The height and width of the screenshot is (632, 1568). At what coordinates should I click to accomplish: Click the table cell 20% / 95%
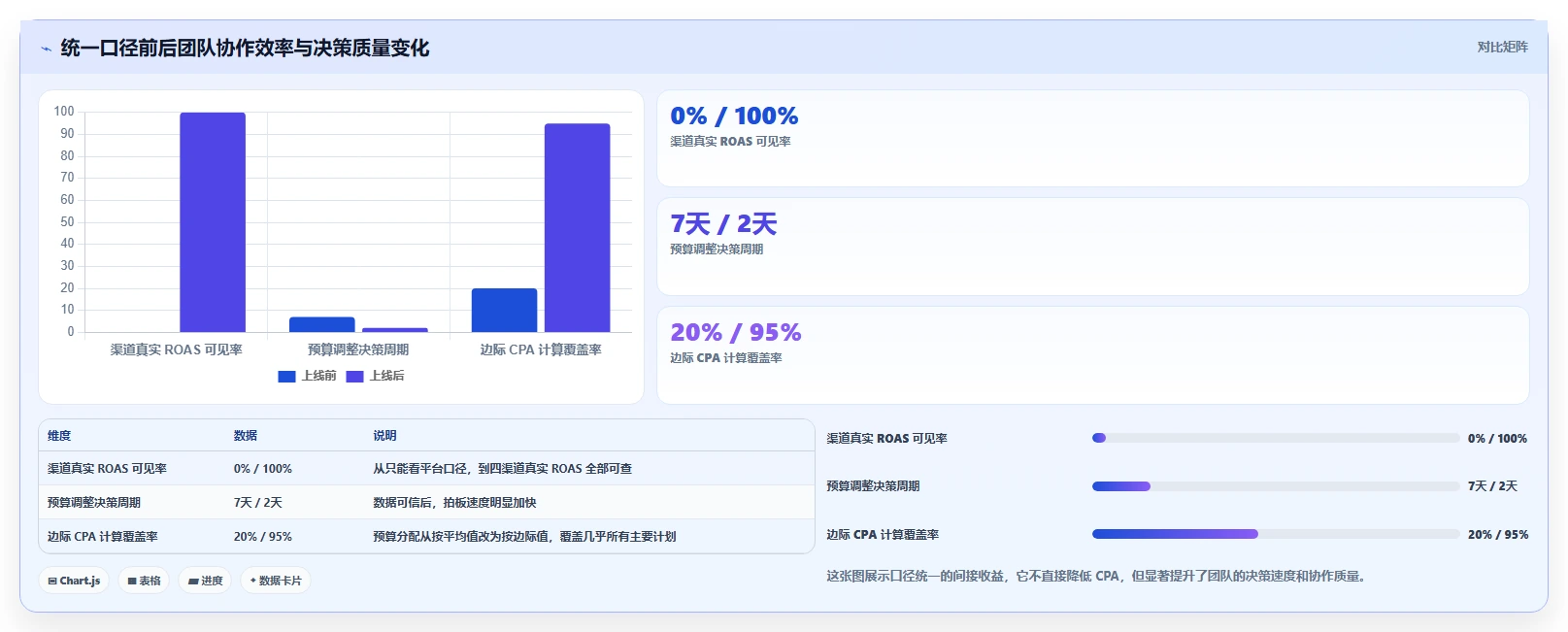(263, 537)
